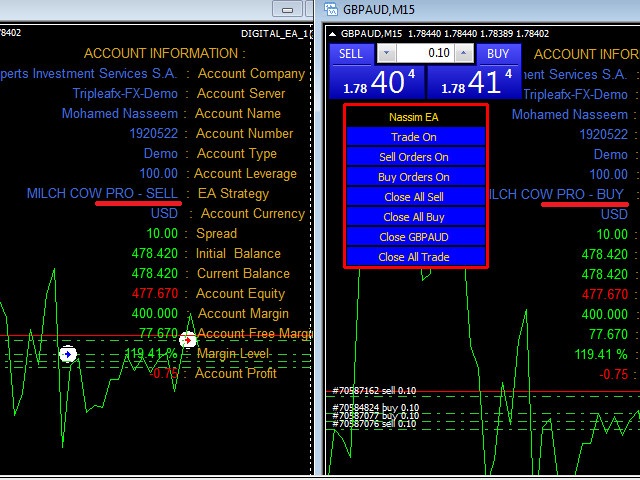This screenshot has height=480, width=640.
Task: Click Close All Buy
Action: (x=416, y=217)
